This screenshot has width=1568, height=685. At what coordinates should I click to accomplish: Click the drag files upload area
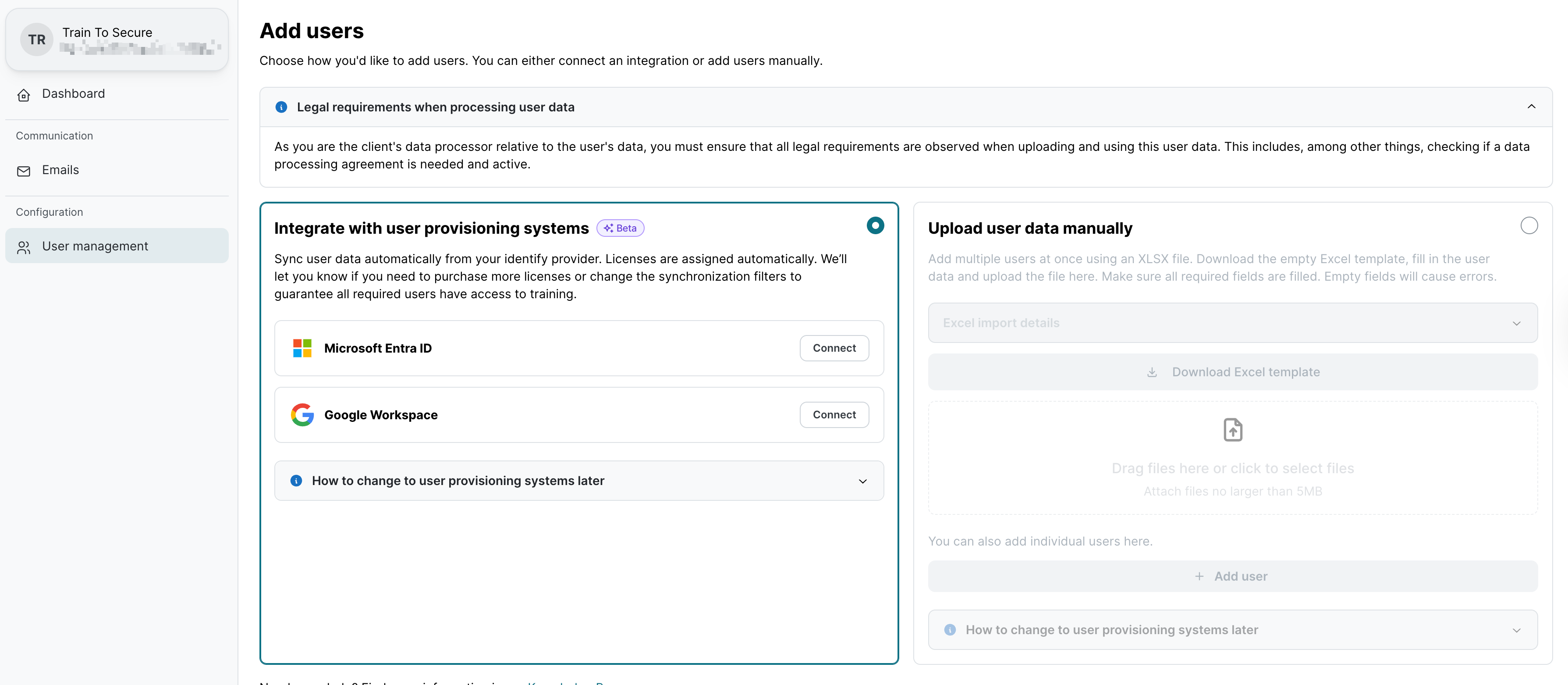click(1233, 469)
